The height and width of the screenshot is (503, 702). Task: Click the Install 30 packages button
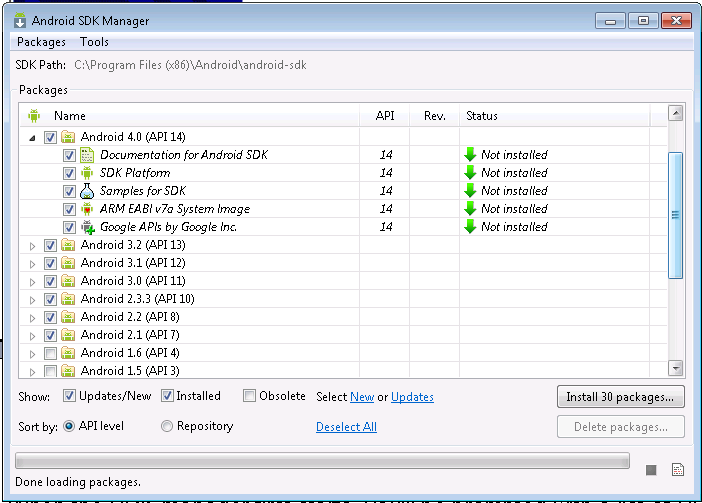[620, 397]
